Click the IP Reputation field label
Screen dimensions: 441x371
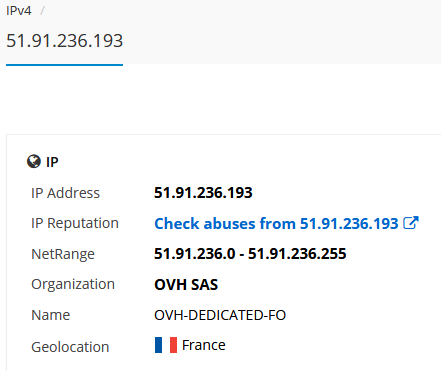point(75,223)
